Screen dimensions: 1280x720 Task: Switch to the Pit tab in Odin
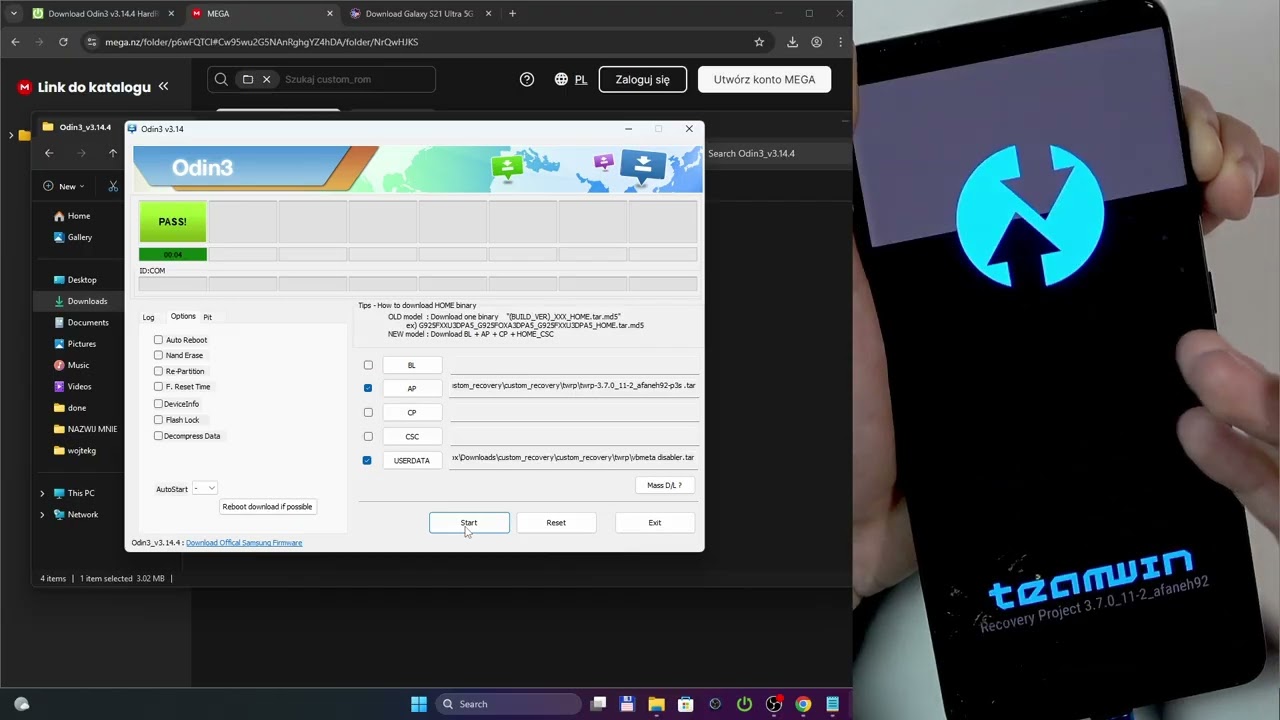coord(207,317)
